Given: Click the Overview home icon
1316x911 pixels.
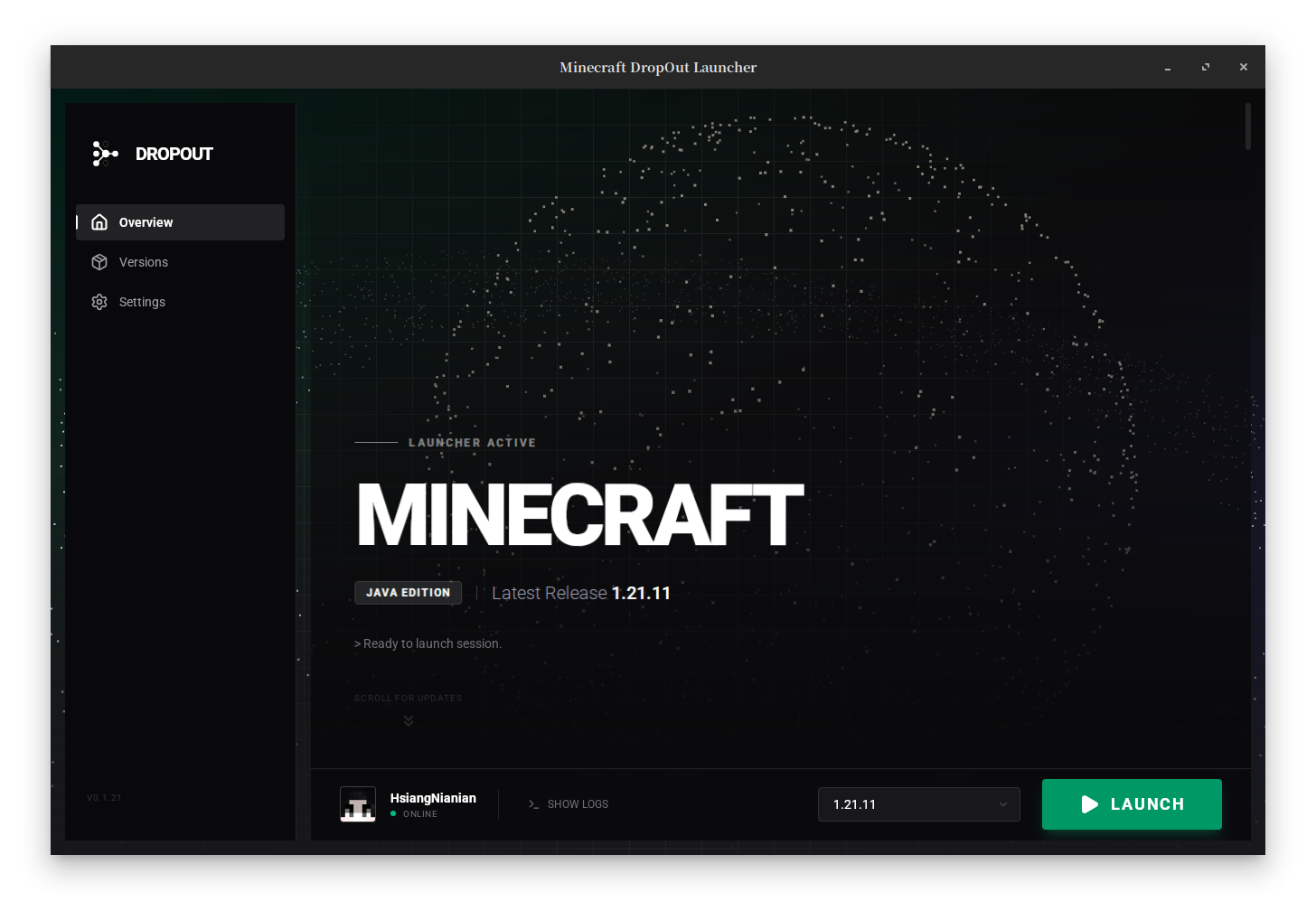Looking at the screenshot, I should click(99, 222).
